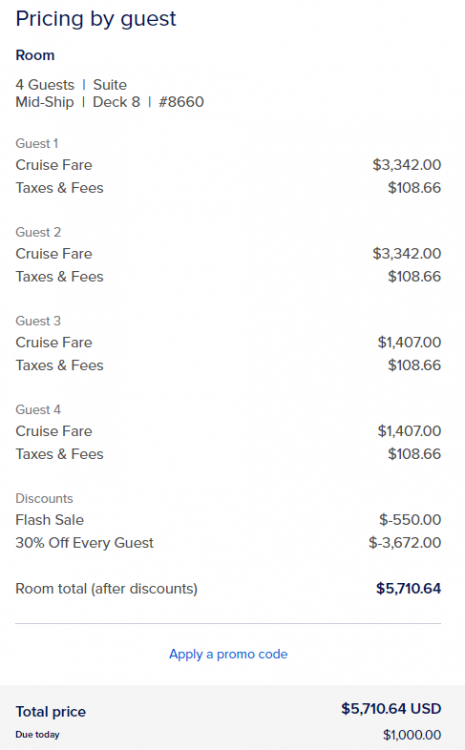Click Guest 4 Taxes & Fees amount
The image size is (465, 750).
click(414, 453)
